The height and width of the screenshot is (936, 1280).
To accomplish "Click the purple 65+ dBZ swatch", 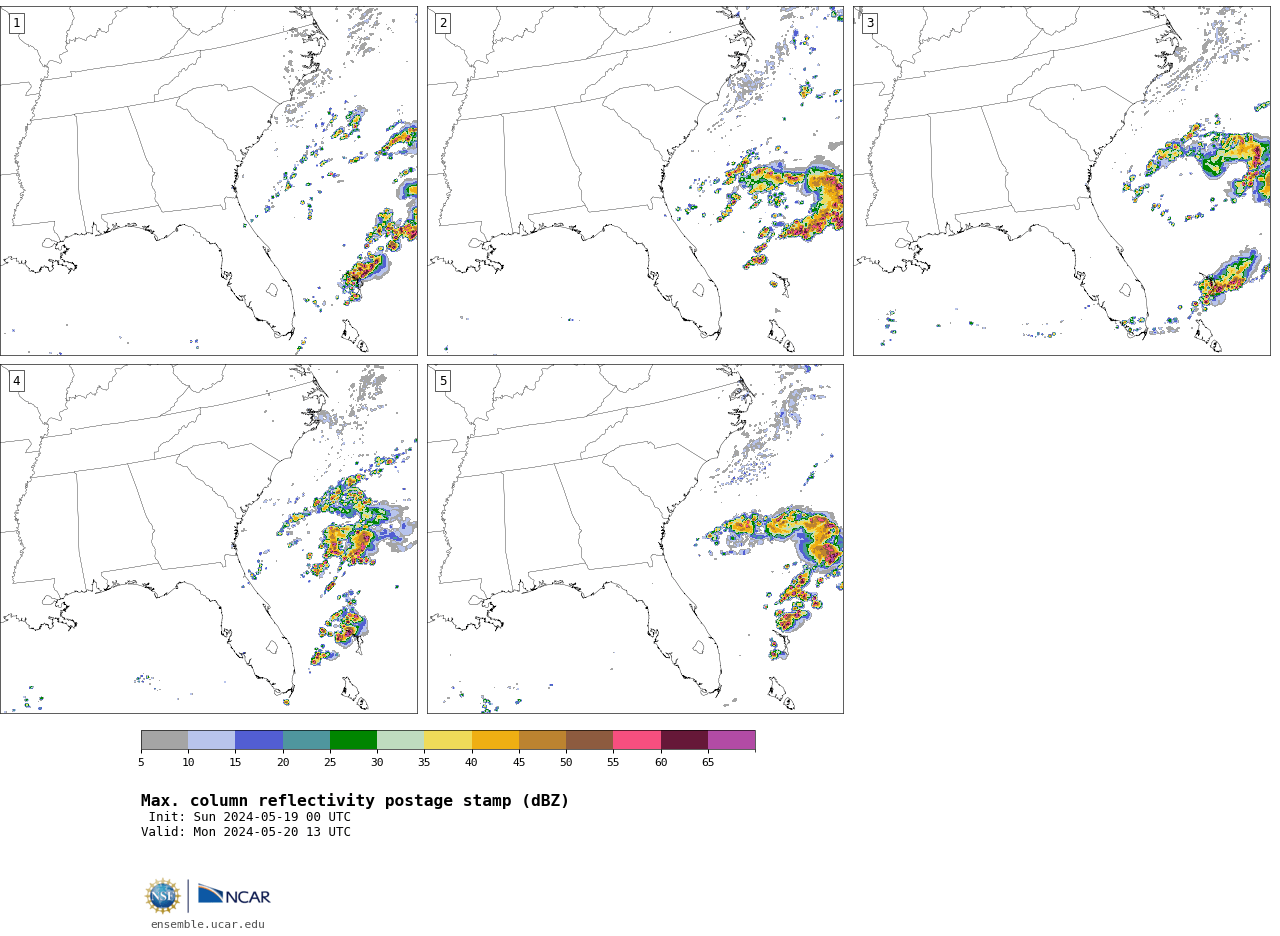I will (732, 740).
